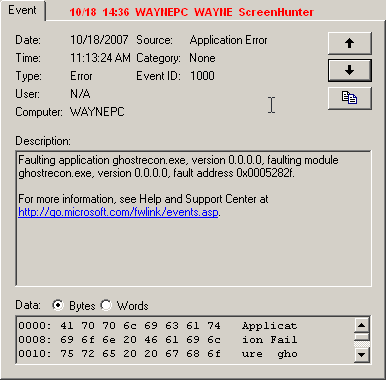Click the Description label
386x380 pixels.
point(43,141)
